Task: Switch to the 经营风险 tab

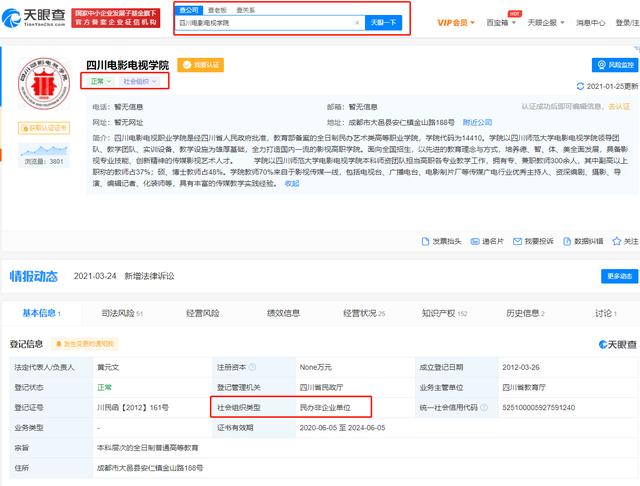Action: [x=202, y=313]
